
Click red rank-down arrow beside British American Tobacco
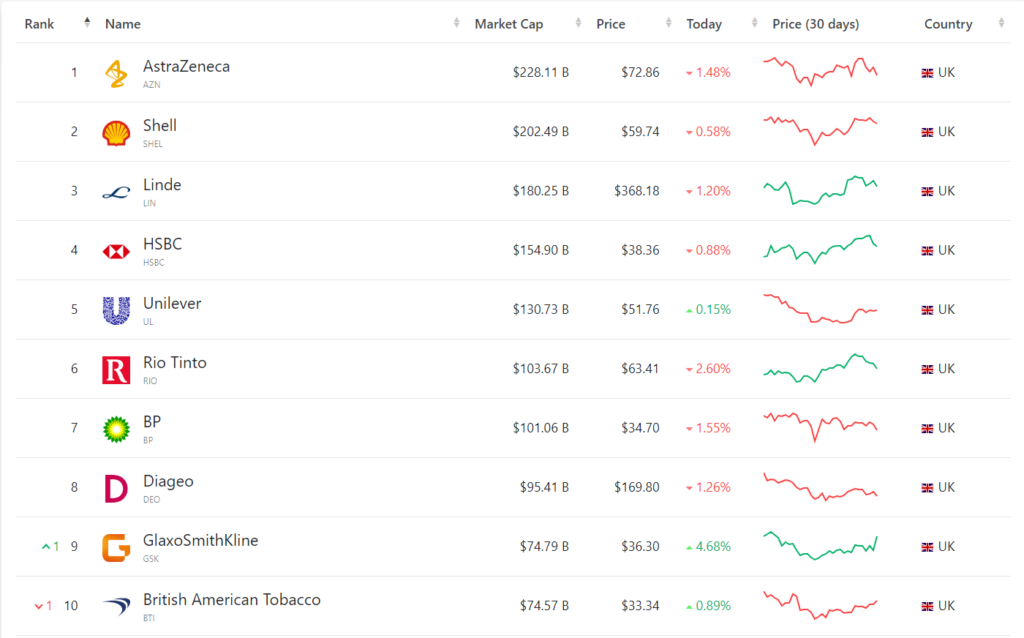point(39,606)
